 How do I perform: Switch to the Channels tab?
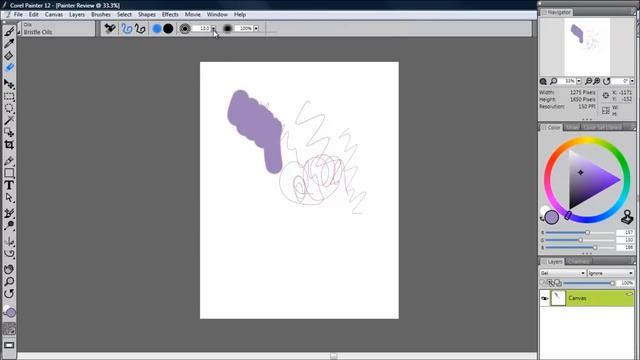[x=578, y=262]
